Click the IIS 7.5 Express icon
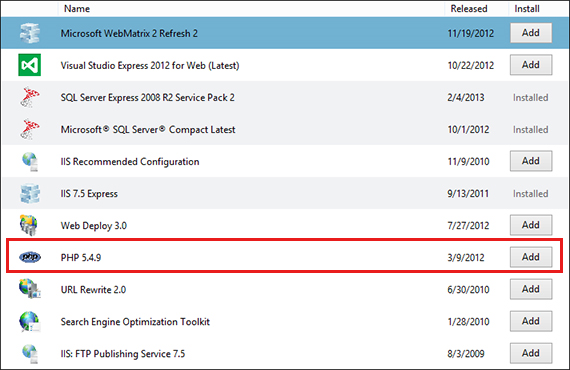Image resolution: width=570 pixels, height=370 pixels. (29, 193)
